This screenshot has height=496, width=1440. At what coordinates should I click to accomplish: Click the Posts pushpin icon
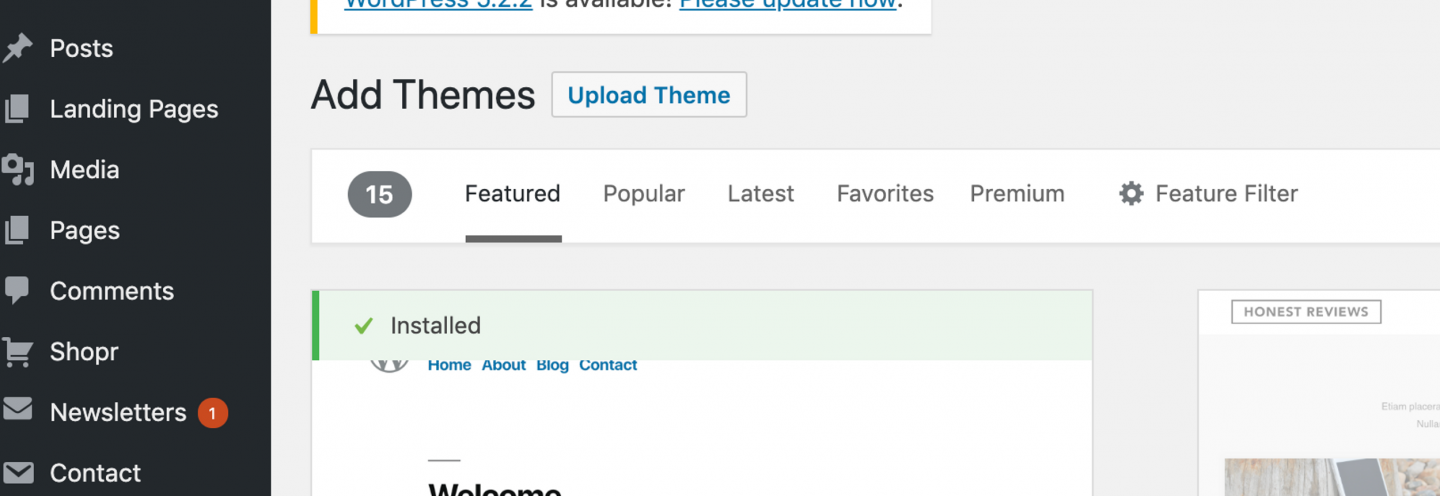[17, 48]
